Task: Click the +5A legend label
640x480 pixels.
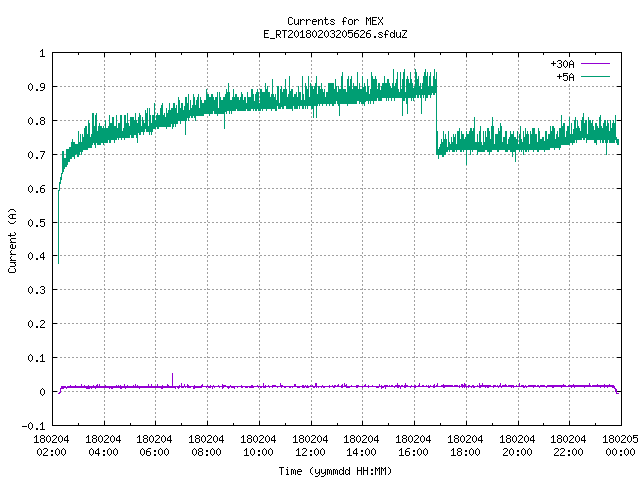Action: (x=565, y=77)
